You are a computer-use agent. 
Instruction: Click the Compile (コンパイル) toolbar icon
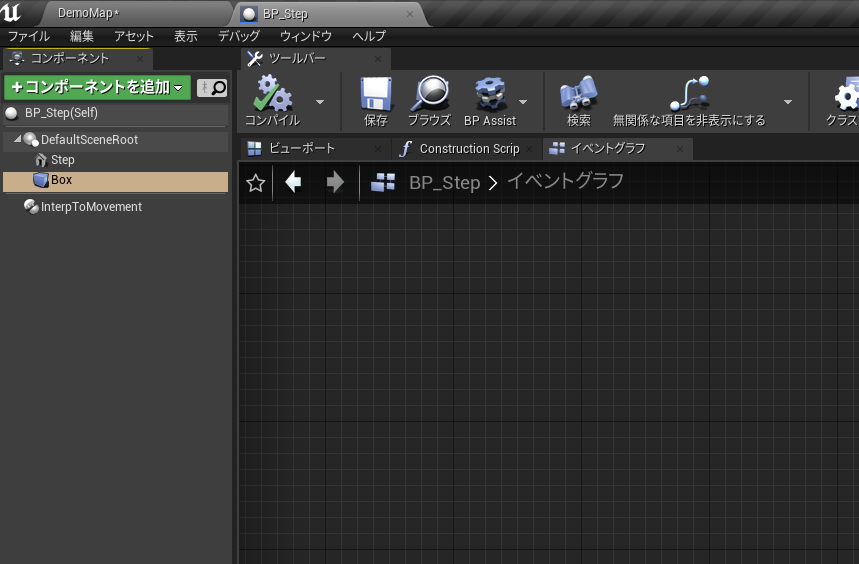click(273, 93)
